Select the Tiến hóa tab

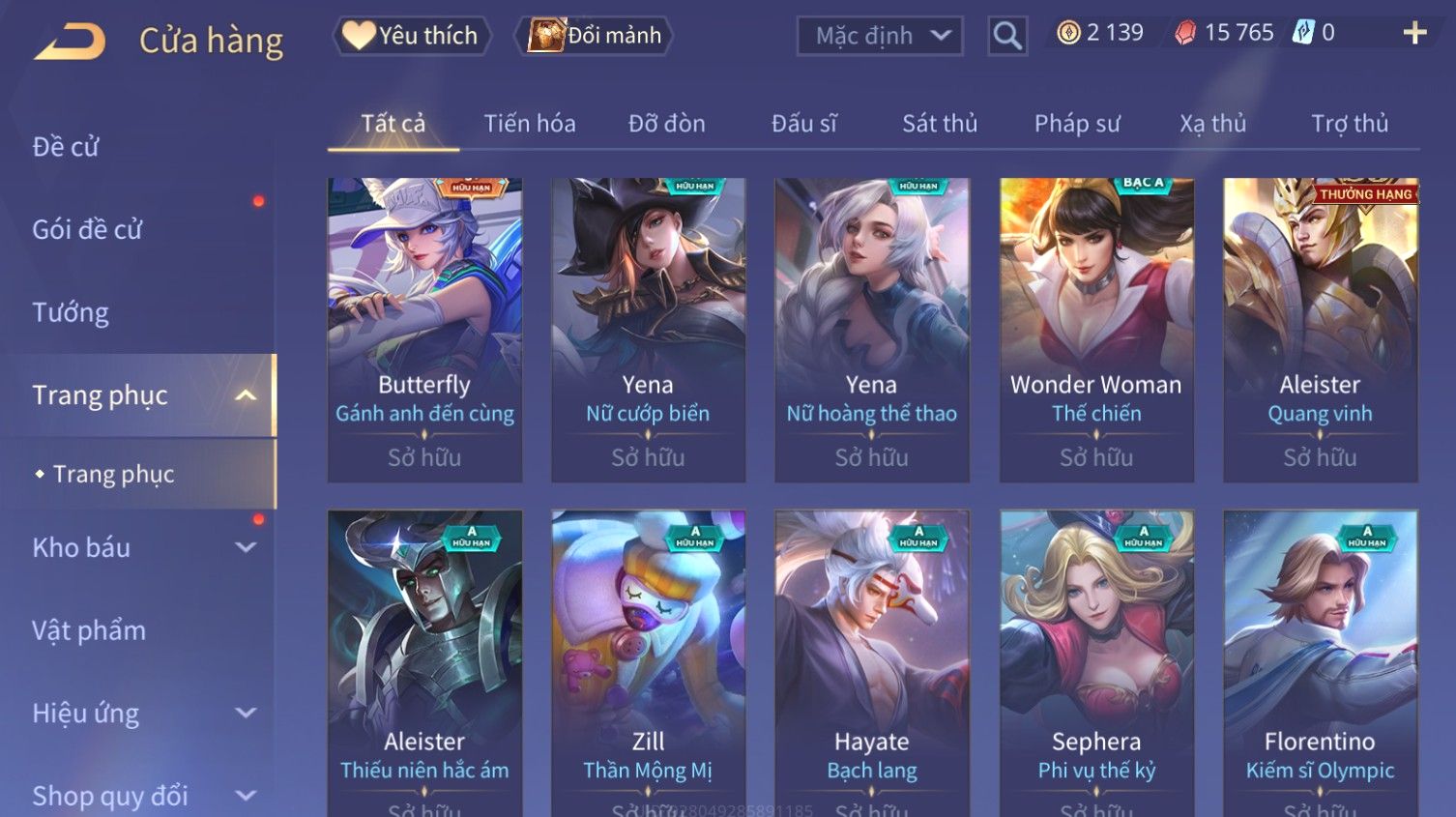pyautogui.click(x=530, y=124)
